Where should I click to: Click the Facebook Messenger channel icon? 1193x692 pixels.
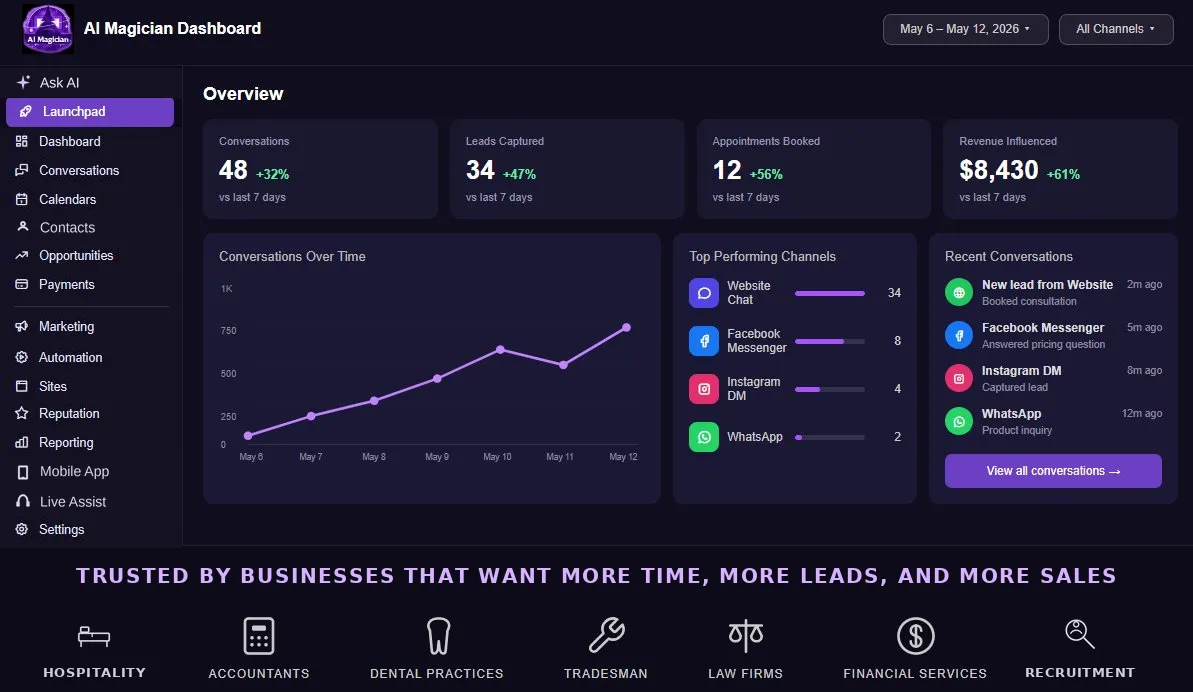(x=704, y=341)
